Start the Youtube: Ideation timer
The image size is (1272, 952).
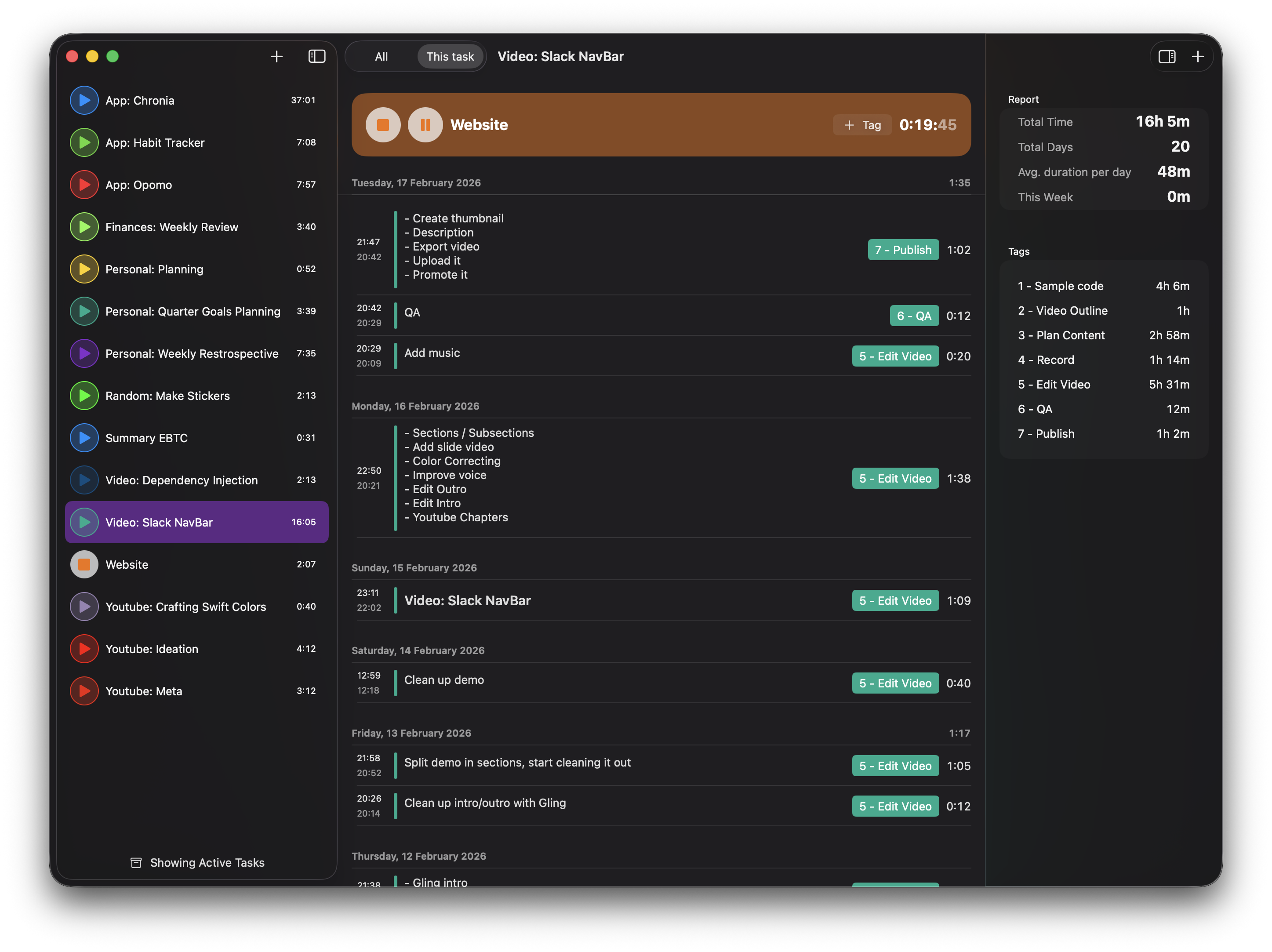tap(84, 648)
